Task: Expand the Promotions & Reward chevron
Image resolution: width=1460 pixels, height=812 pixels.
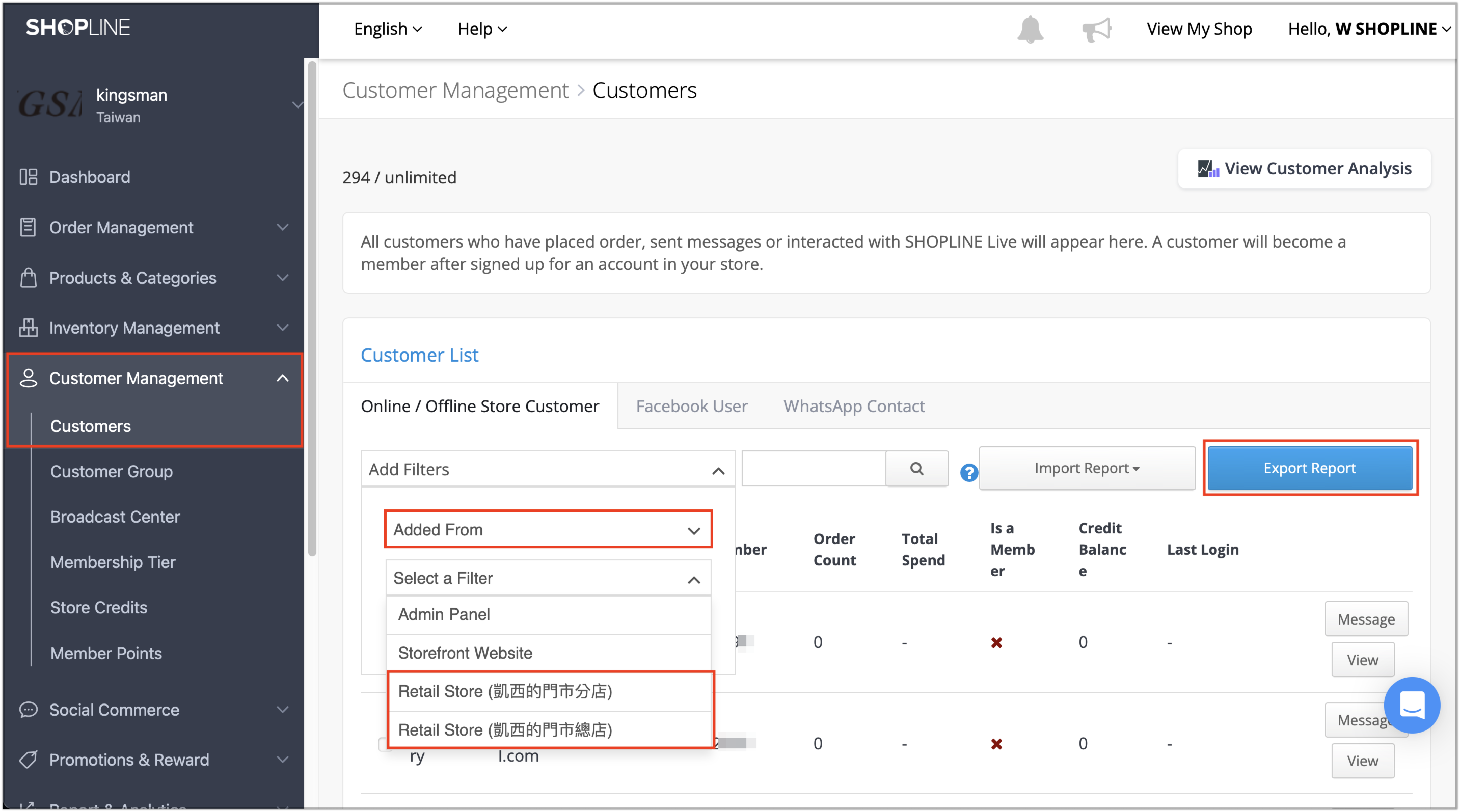Action: (282, 759)
